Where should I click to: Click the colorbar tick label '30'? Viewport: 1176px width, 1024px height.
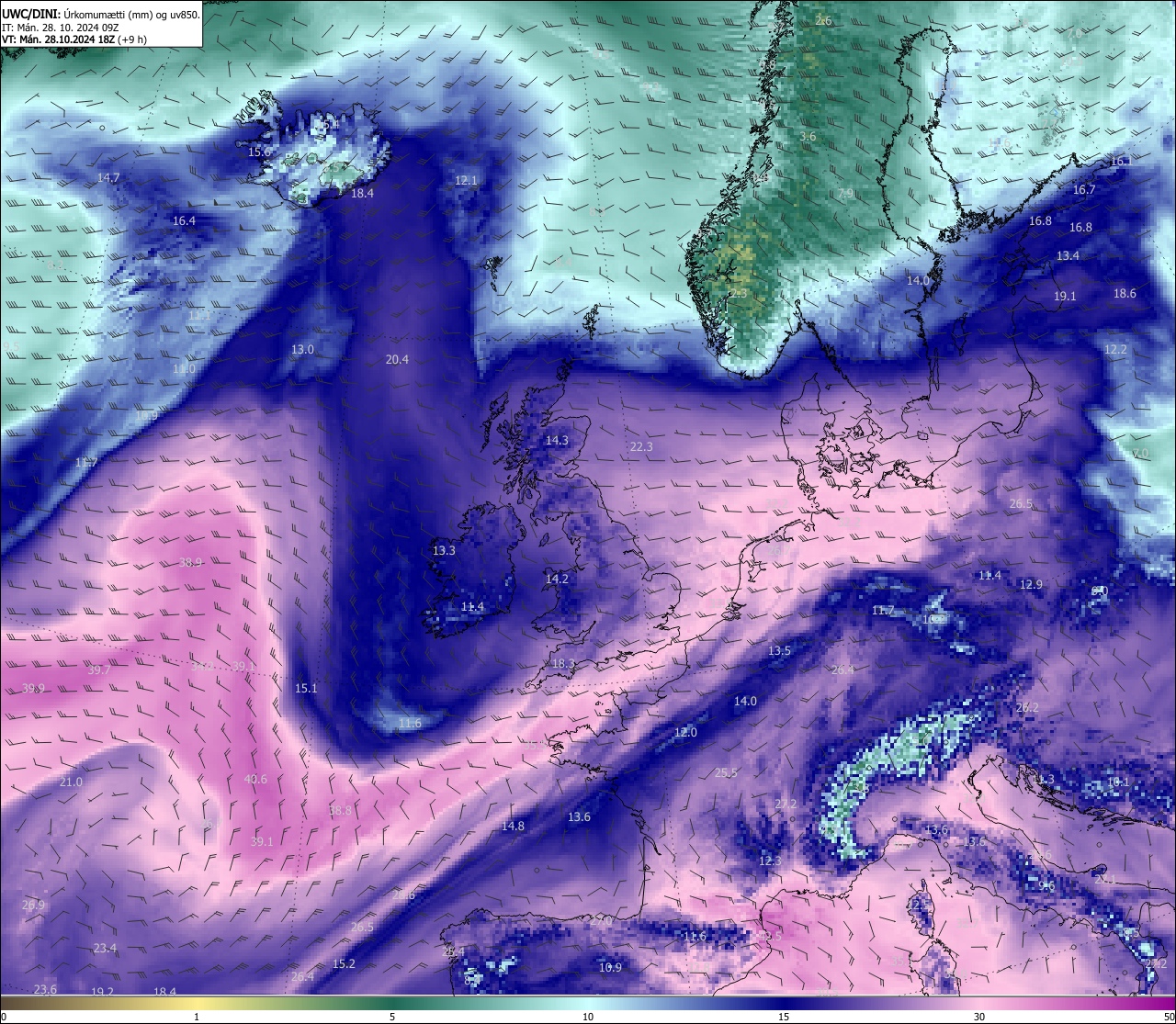point(979,1017)
